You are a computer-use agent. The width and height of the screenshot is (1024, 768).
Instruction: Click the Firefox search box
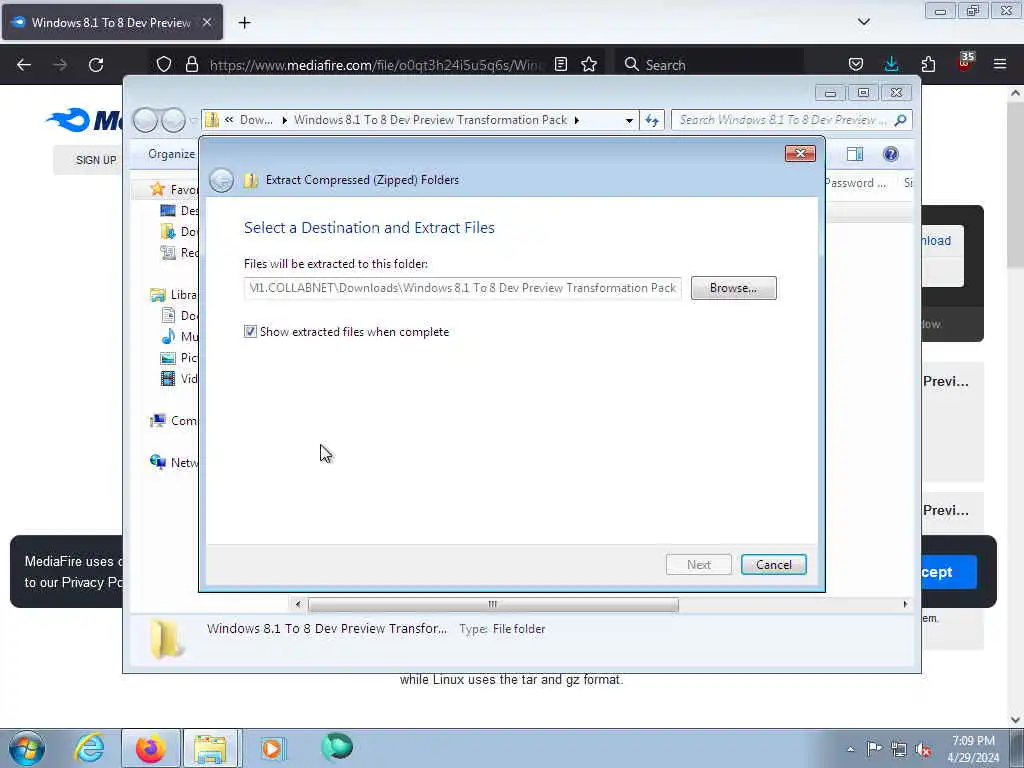point(709,65)
